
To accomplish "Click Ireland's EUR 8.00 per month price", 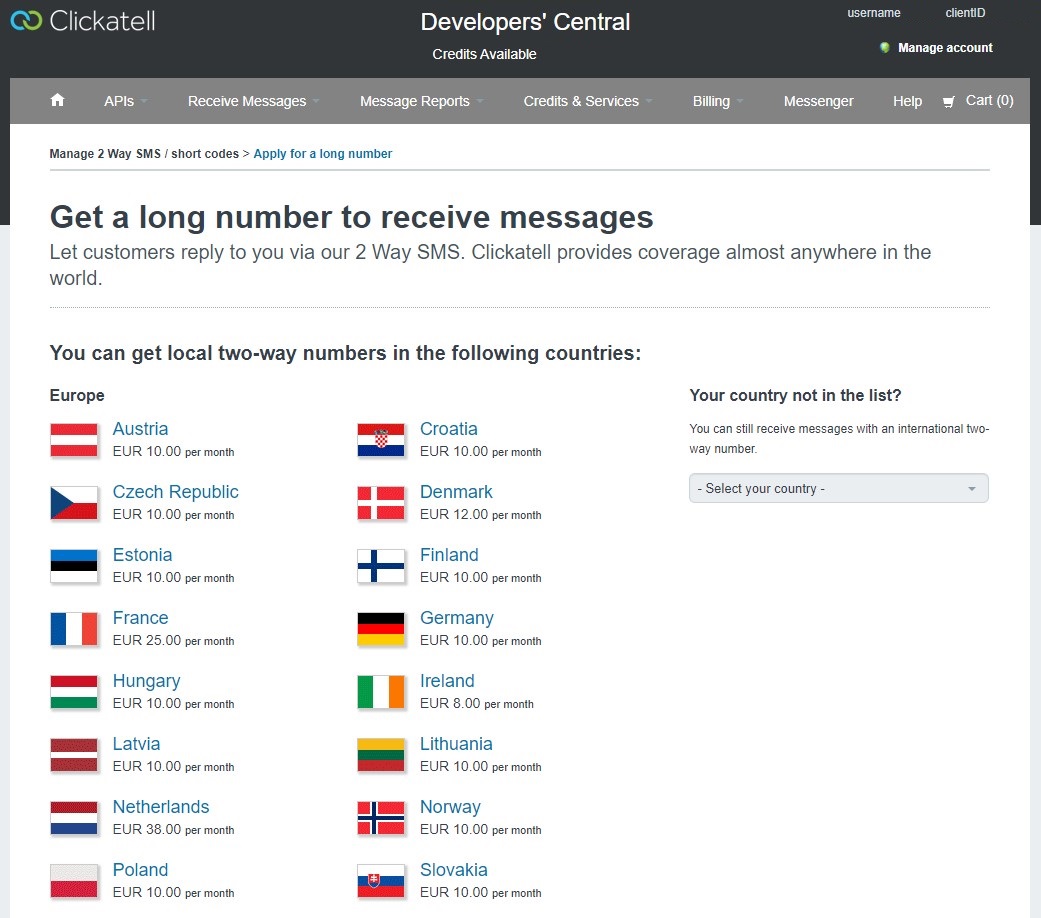I will click(477, 704).
